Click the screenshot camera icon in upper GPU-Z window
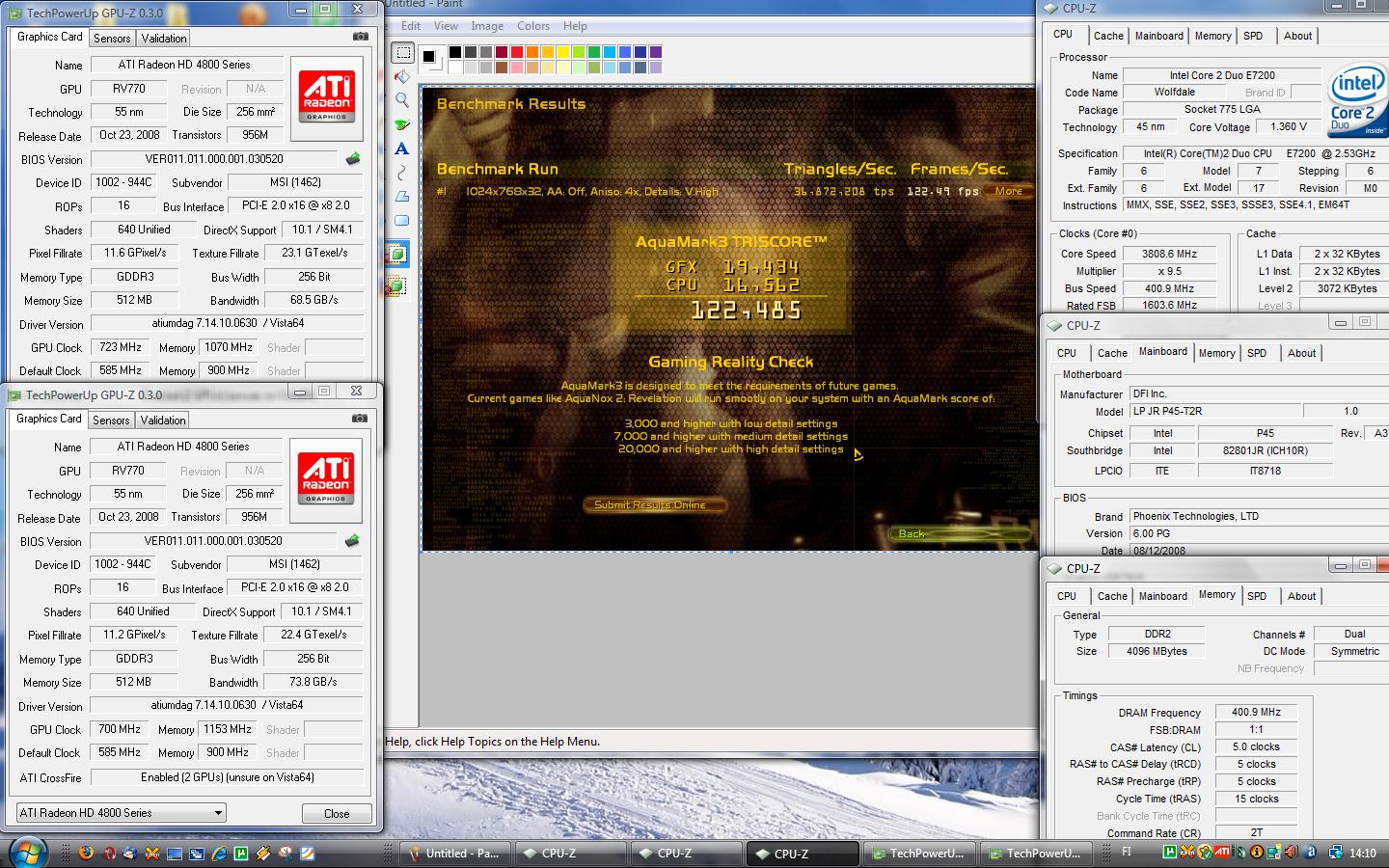 pyautogui.click(x=361, y=37)
